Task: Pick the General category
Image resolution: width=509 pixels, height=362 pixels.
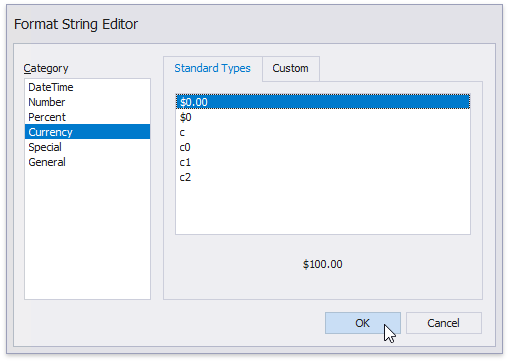Action: point(87,162)
